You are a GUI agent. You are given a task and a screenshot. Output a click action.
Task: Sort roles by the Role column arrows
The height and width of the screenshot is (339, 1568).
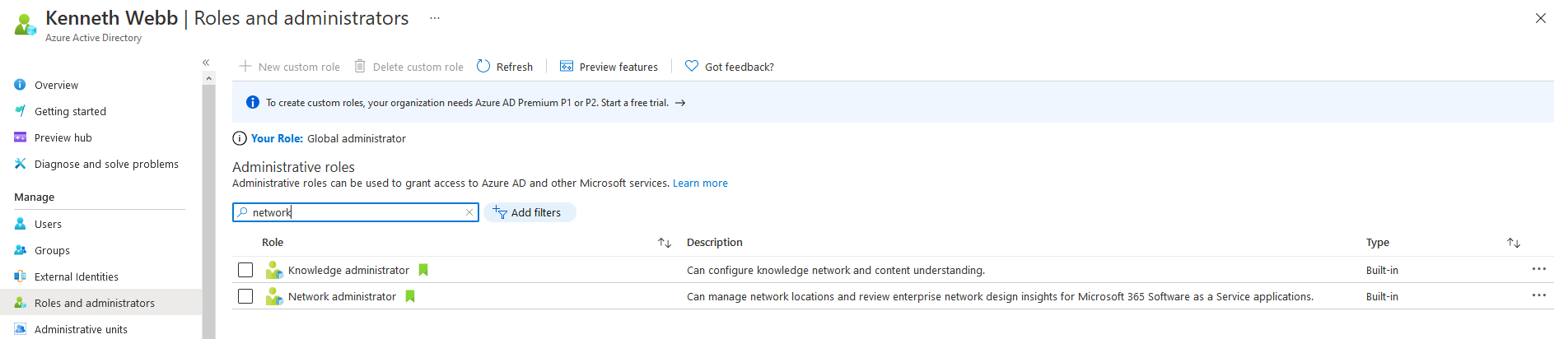(665, 243)
